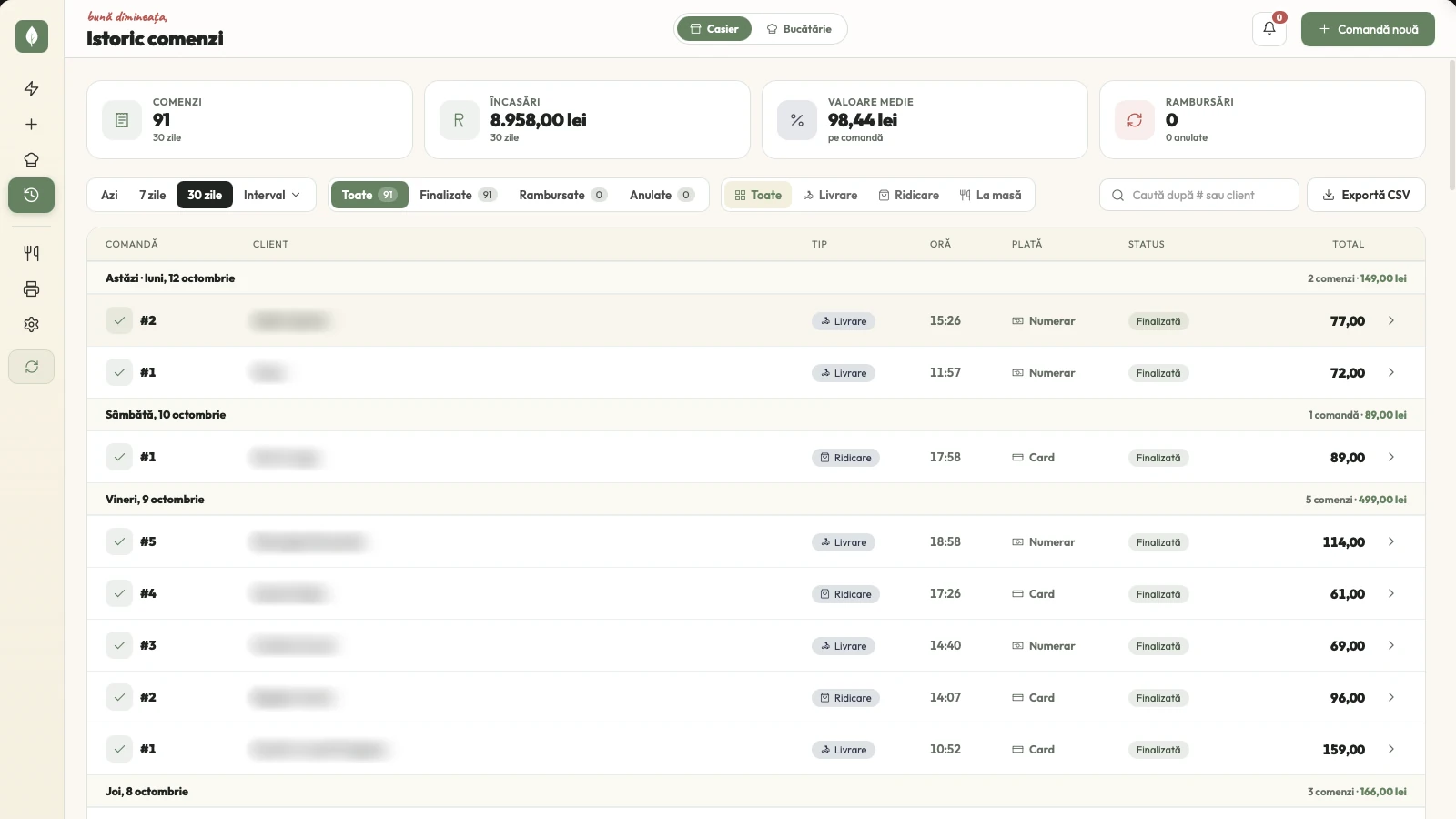Show the Finalizate orders tab
Viewport: 1456px width, 819px height.
pyautogui.click(x=458, y=195)
